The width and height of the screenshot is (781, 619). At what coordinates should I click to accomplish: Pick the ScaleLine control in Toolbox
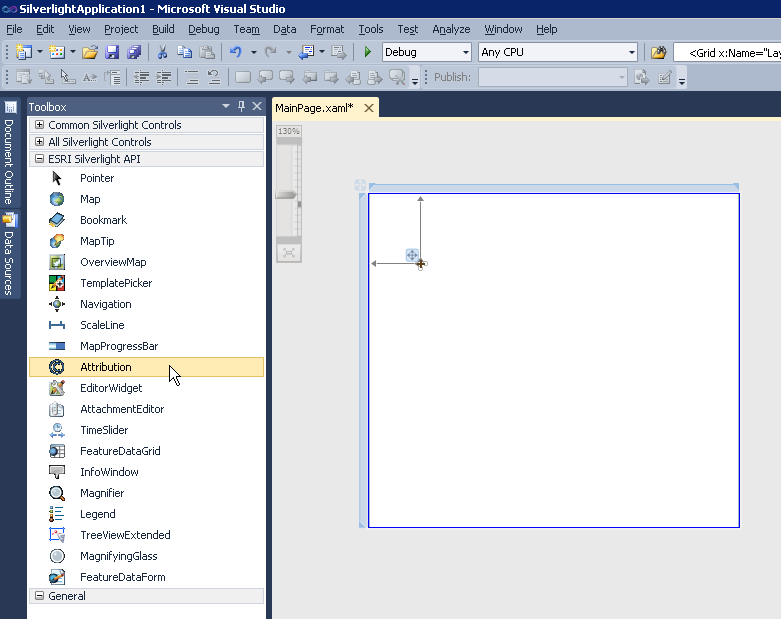point(146,325)
